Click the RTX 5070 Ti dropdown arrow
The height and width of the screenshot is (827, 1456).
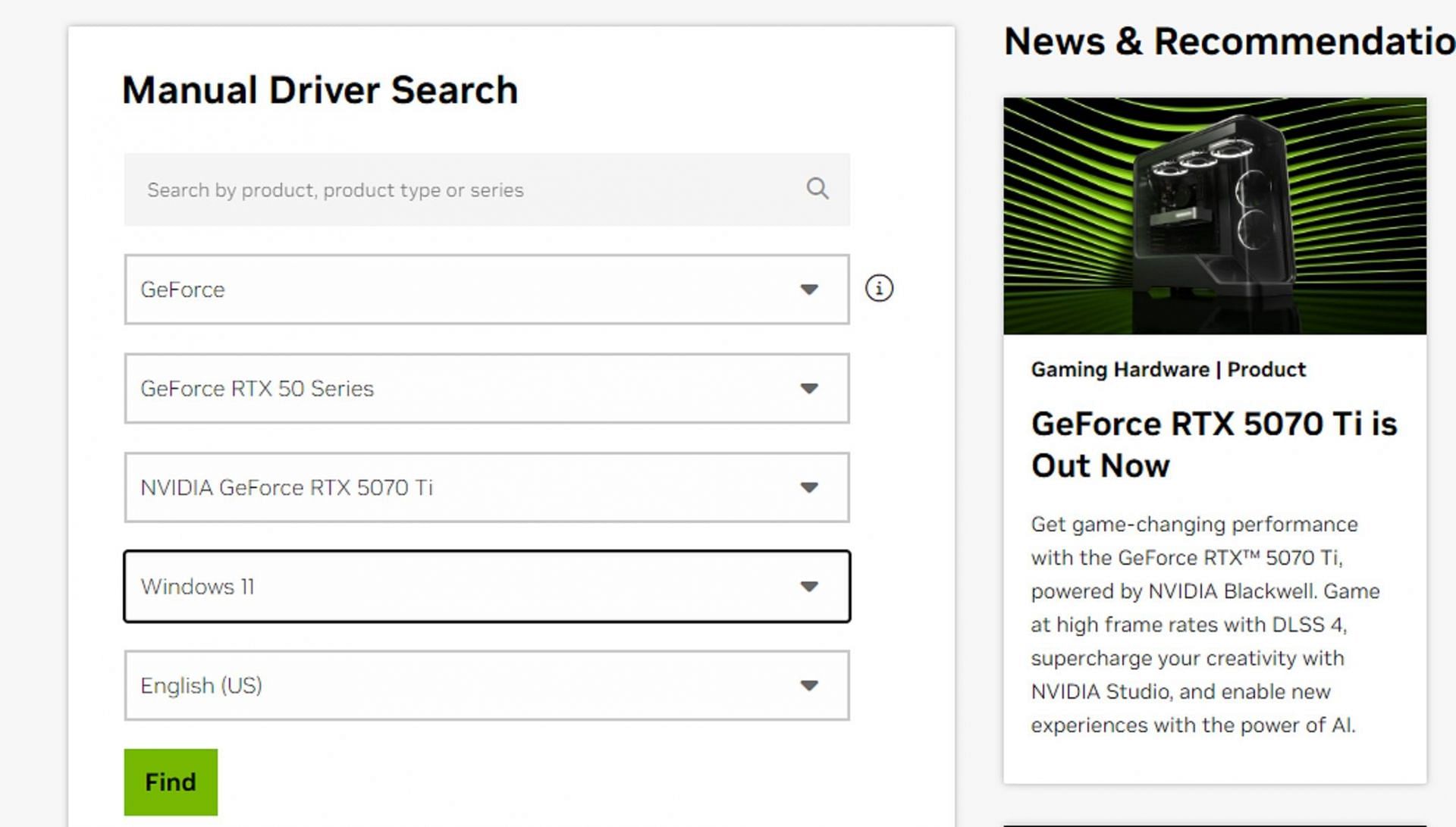809,487
